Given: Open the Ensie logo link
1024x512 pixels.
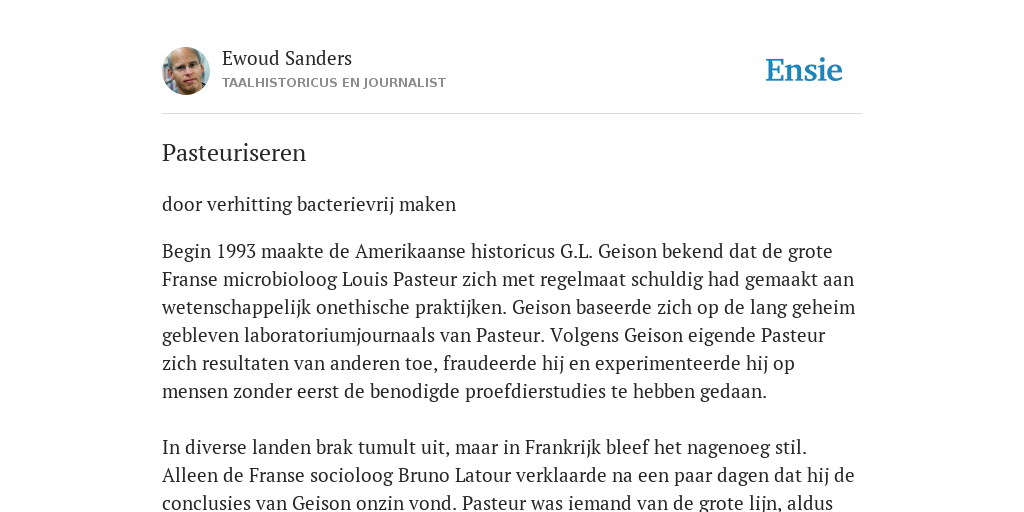Looking at the screenshot, I should (804, 70).
